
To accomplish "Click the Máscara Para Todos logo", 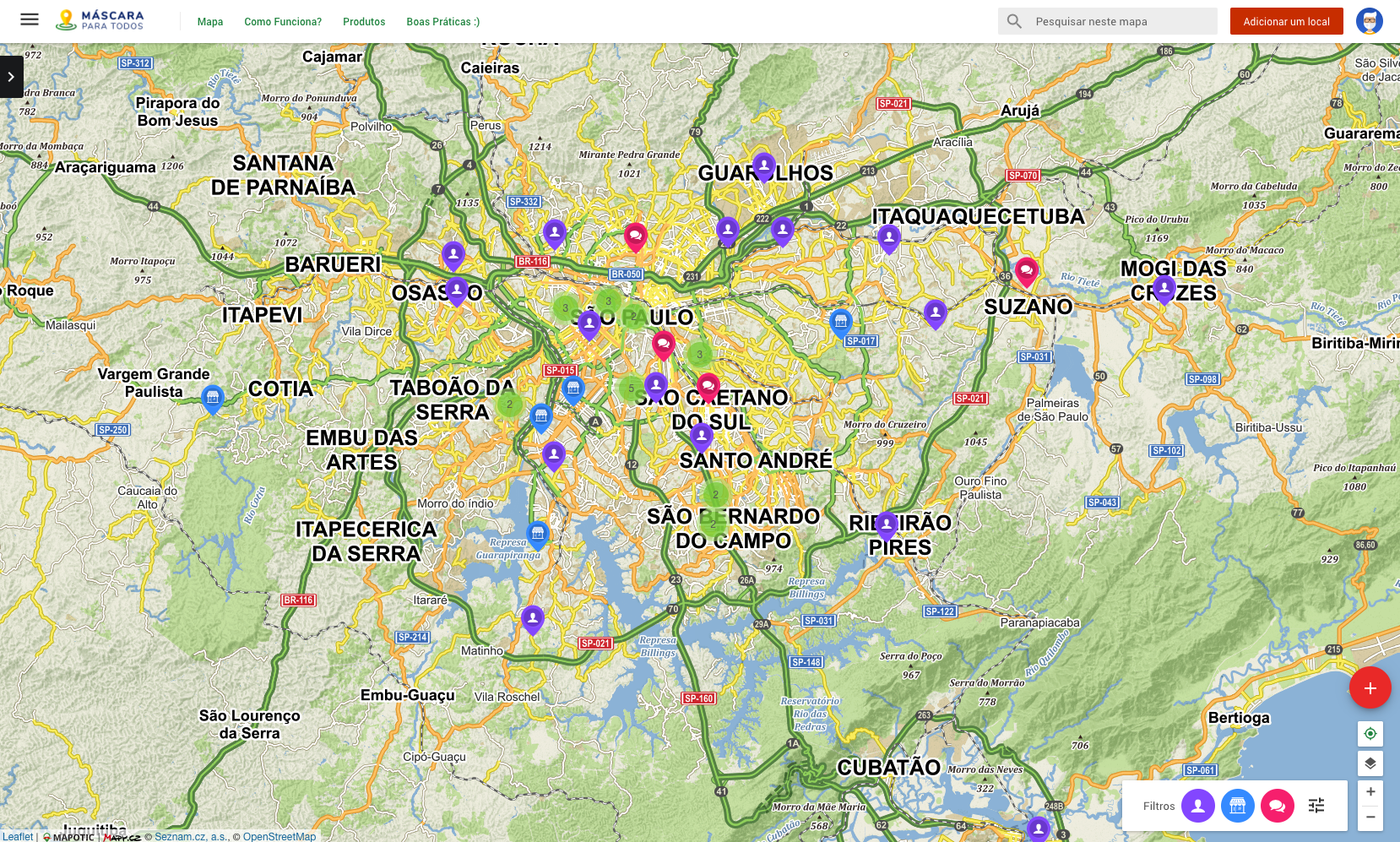I will coord(100,20).
